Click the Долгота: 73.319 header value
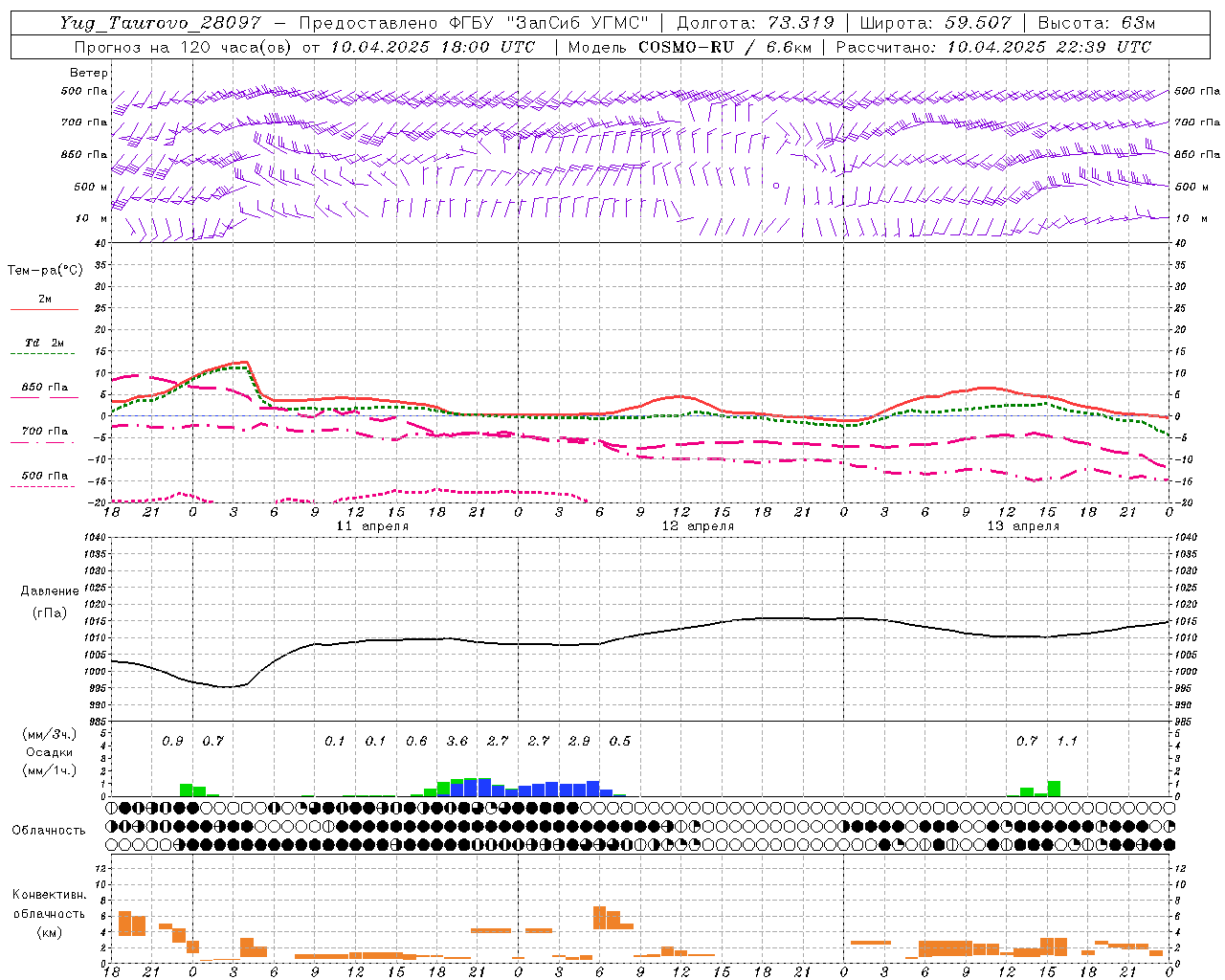The width and height of the screenshot is (1225, 980). pos(755,23)
